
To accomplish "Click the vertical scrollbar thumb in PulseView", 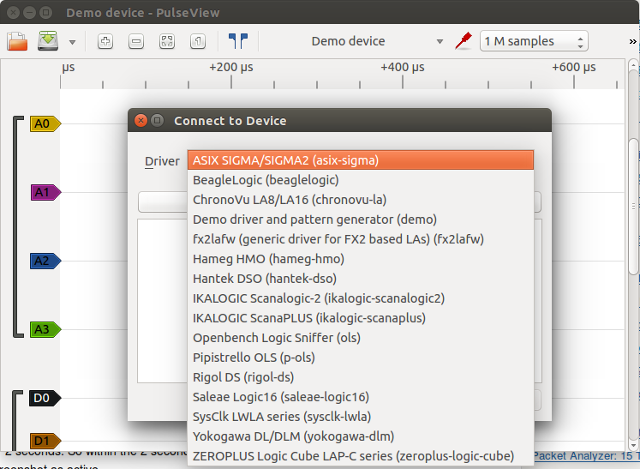I will [x=633, y=206].
